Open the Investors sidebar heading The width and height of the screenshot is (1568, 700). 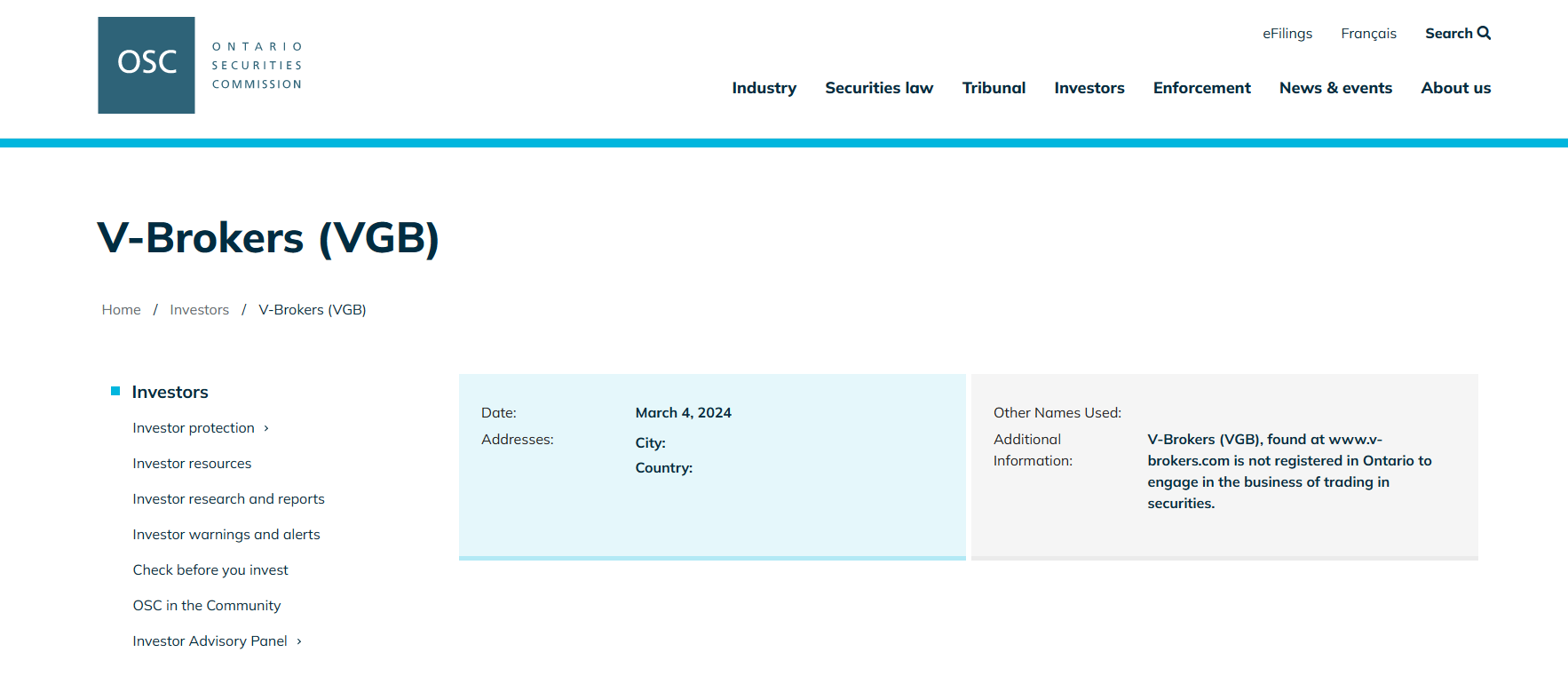pos(170,392)
